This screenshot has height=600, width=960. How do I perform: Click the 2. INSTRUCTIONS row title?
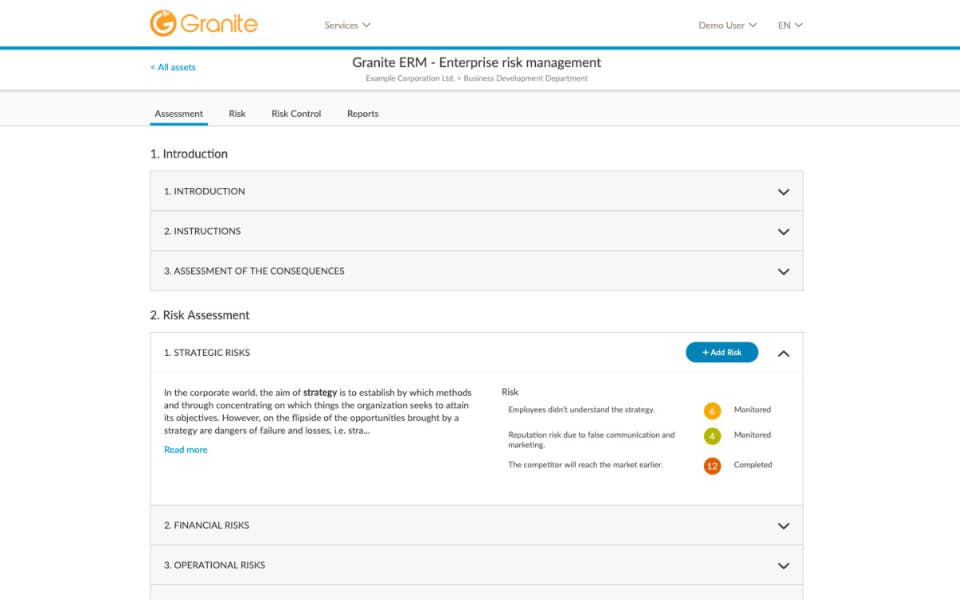(202, 231)
